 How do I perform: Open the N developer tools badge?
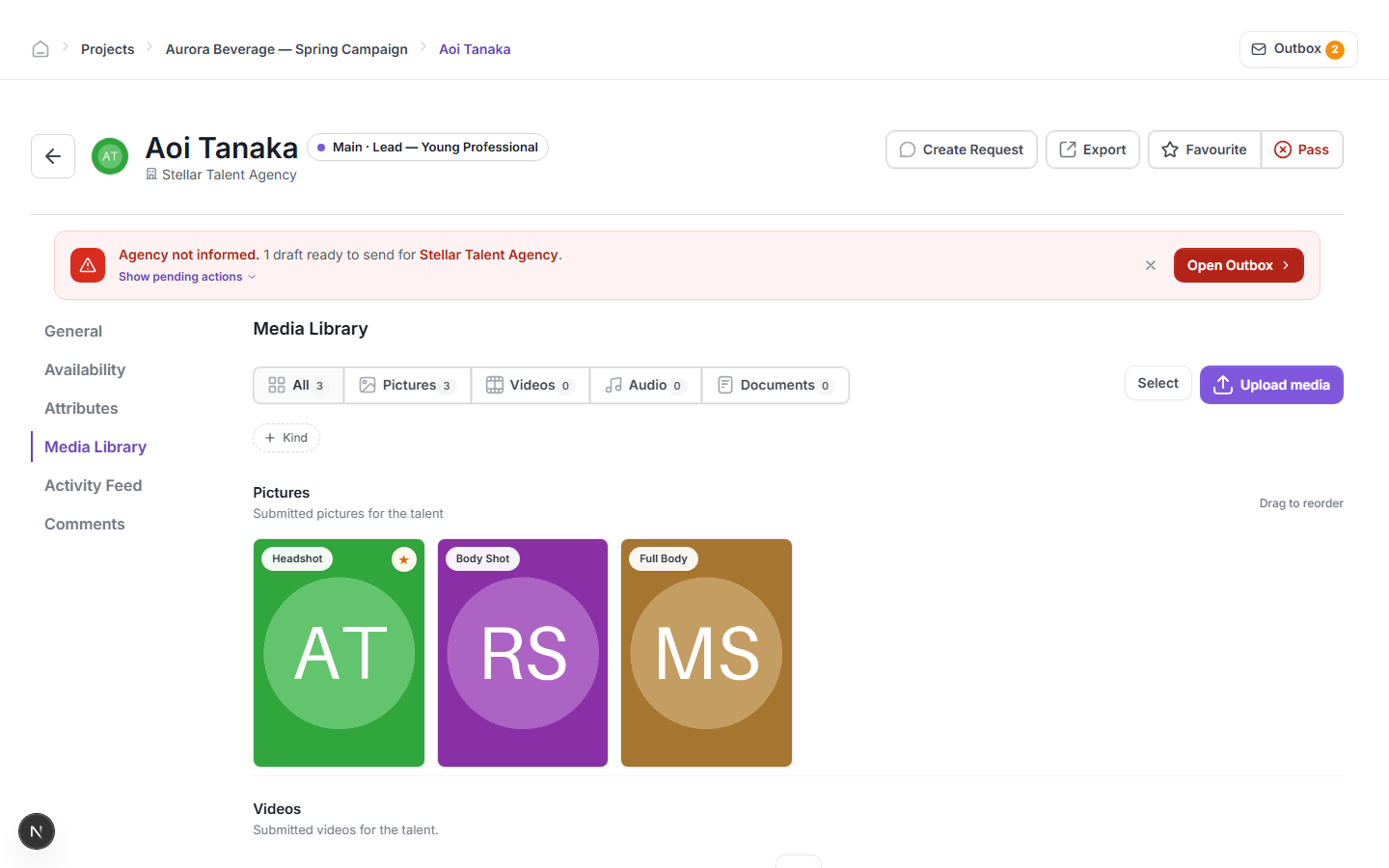(x=37, y=831)
